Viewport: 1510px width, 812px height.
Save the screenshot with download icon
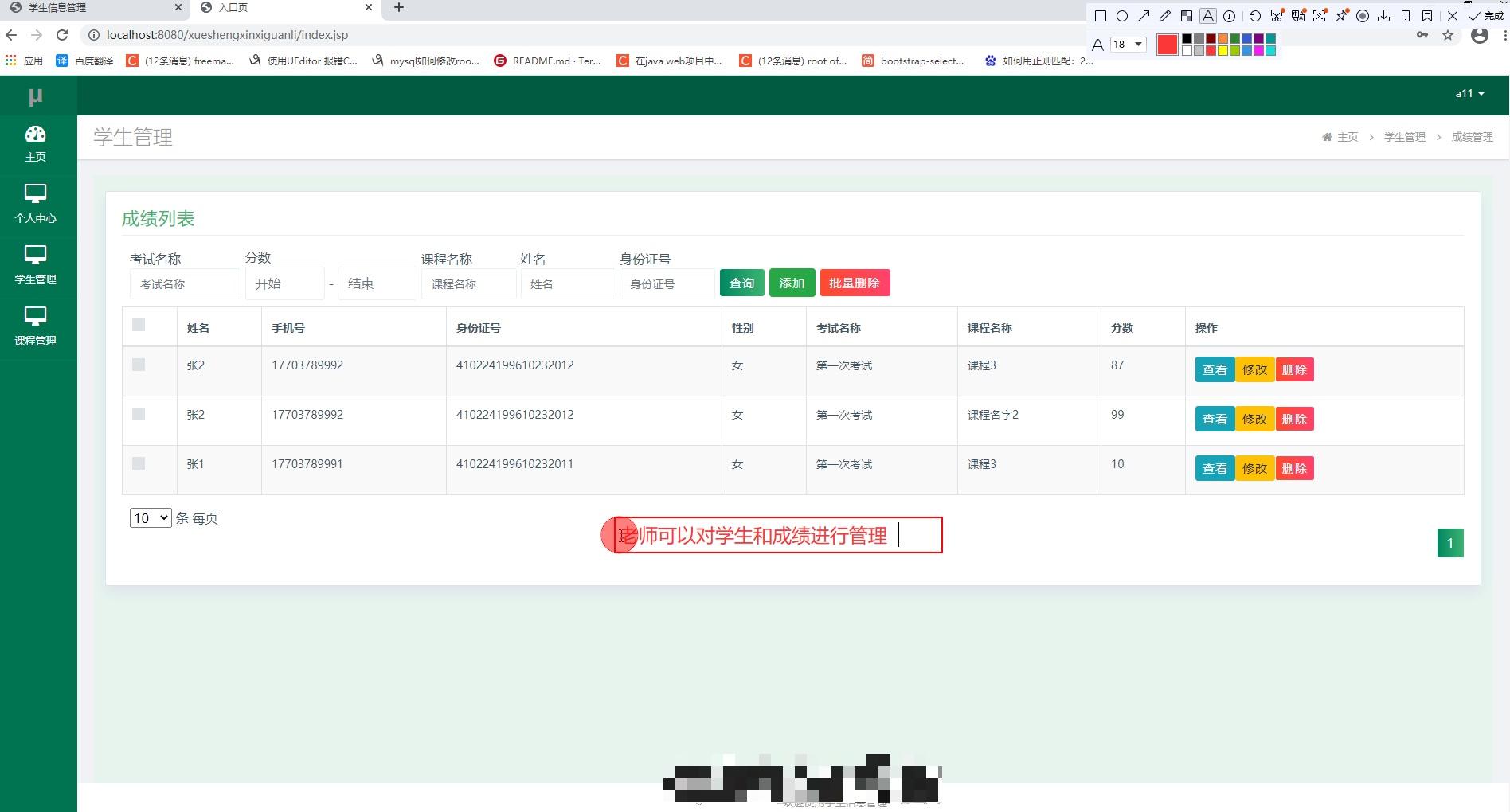tap(1384, 16)
